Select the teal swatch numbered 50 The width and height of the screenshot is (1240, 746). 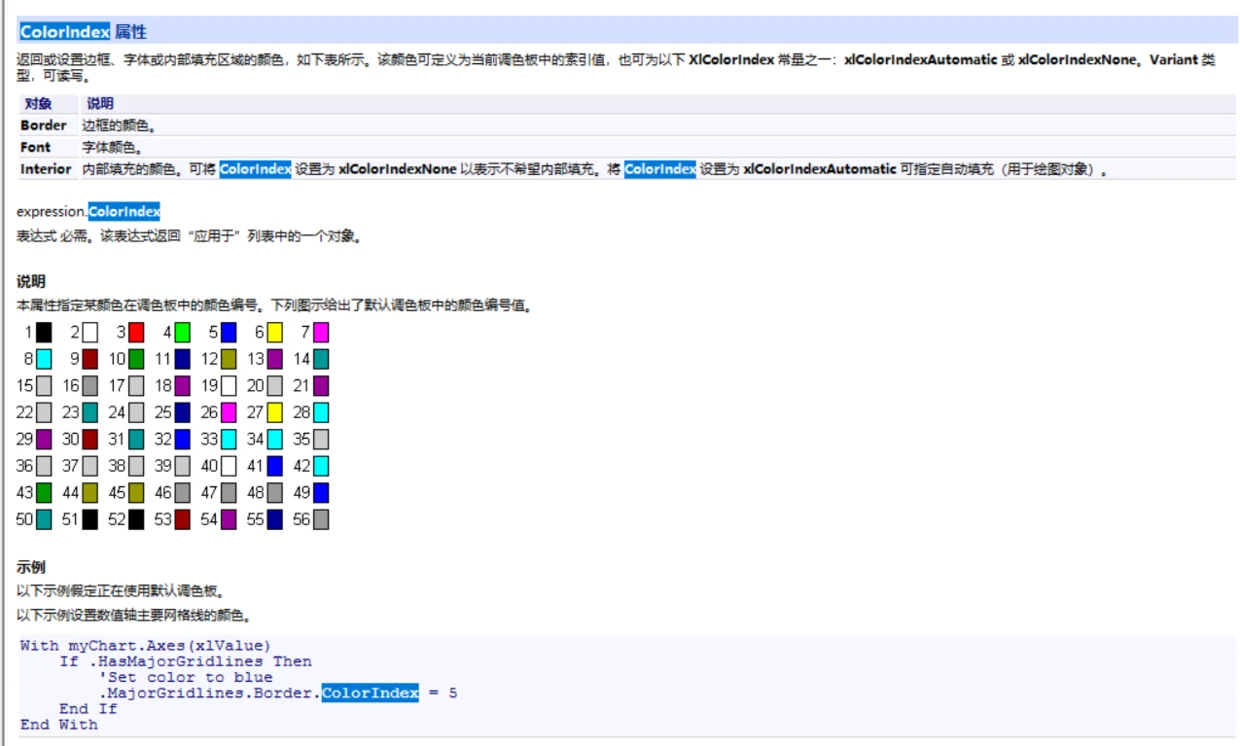click(44, 520)
